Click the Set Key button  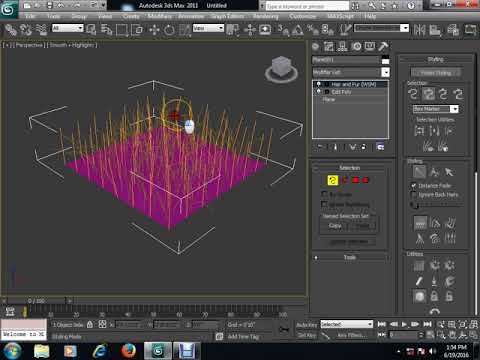point(307,335)
